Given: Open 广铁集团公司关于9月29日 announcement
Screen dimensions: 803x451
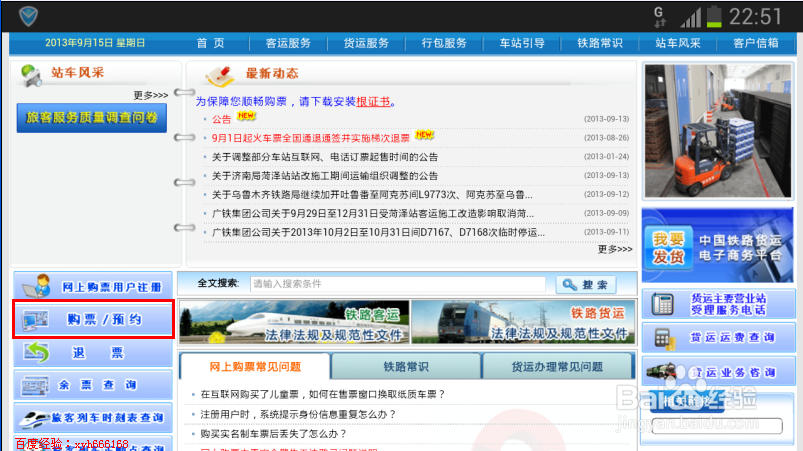Looking at the screenshot, I should [373, 213].
